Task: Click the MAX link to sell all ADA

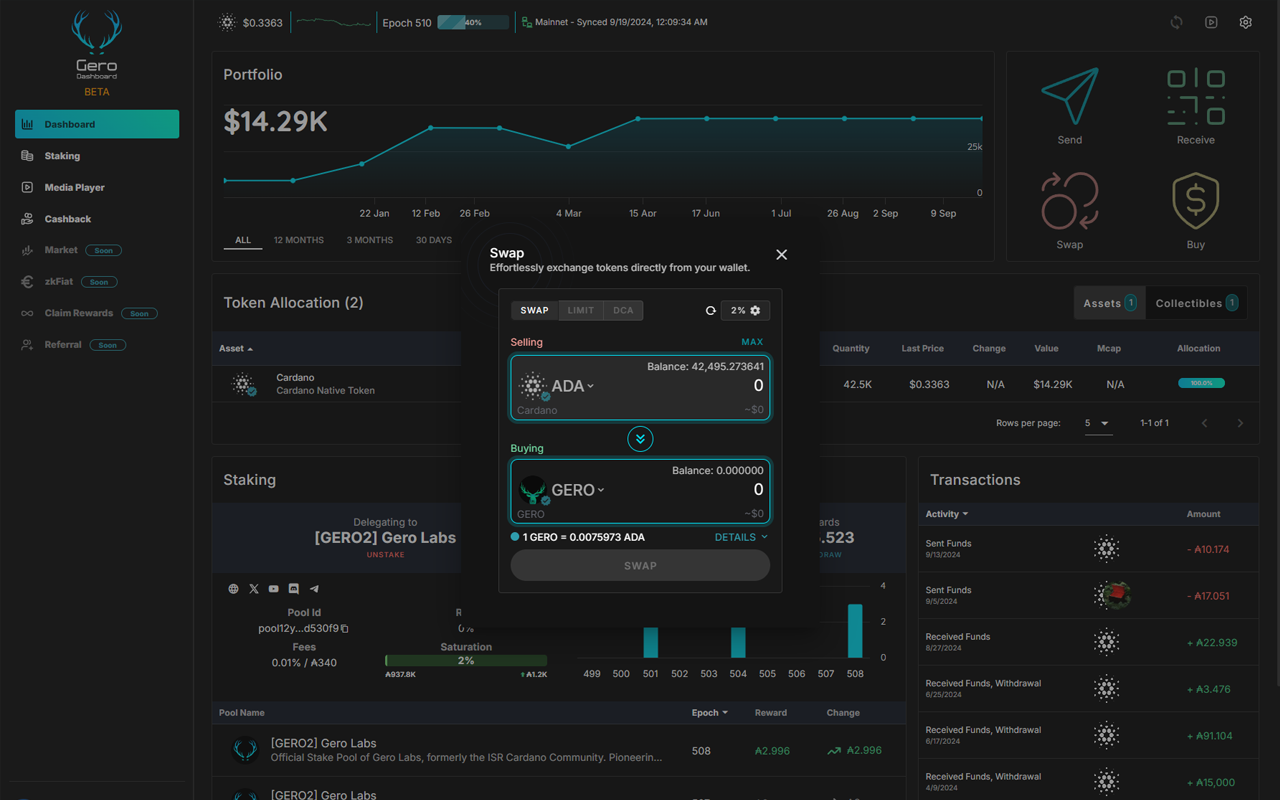Action: point(751,341)
